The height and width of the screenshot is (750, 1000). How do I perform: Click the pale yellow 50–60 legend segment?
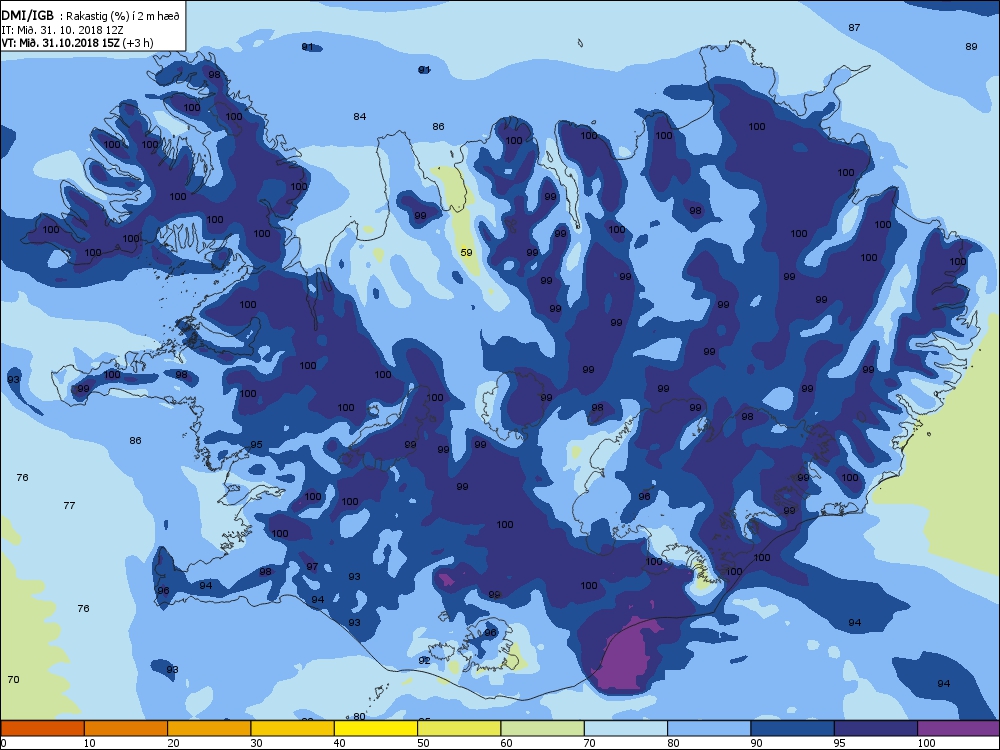[459, 728]
